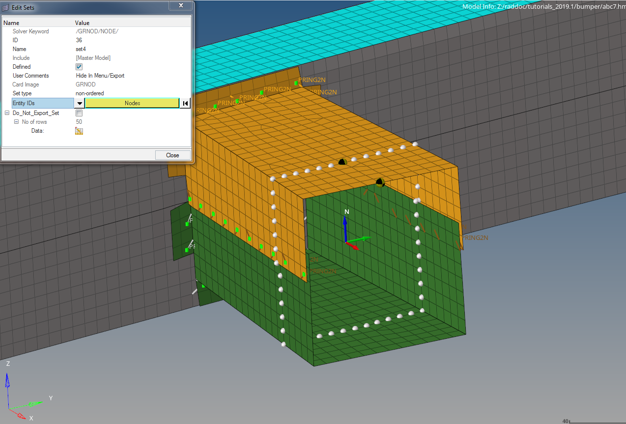
Task: Click the Hide In Menu/Export comment value
Action: pos(100,76)
